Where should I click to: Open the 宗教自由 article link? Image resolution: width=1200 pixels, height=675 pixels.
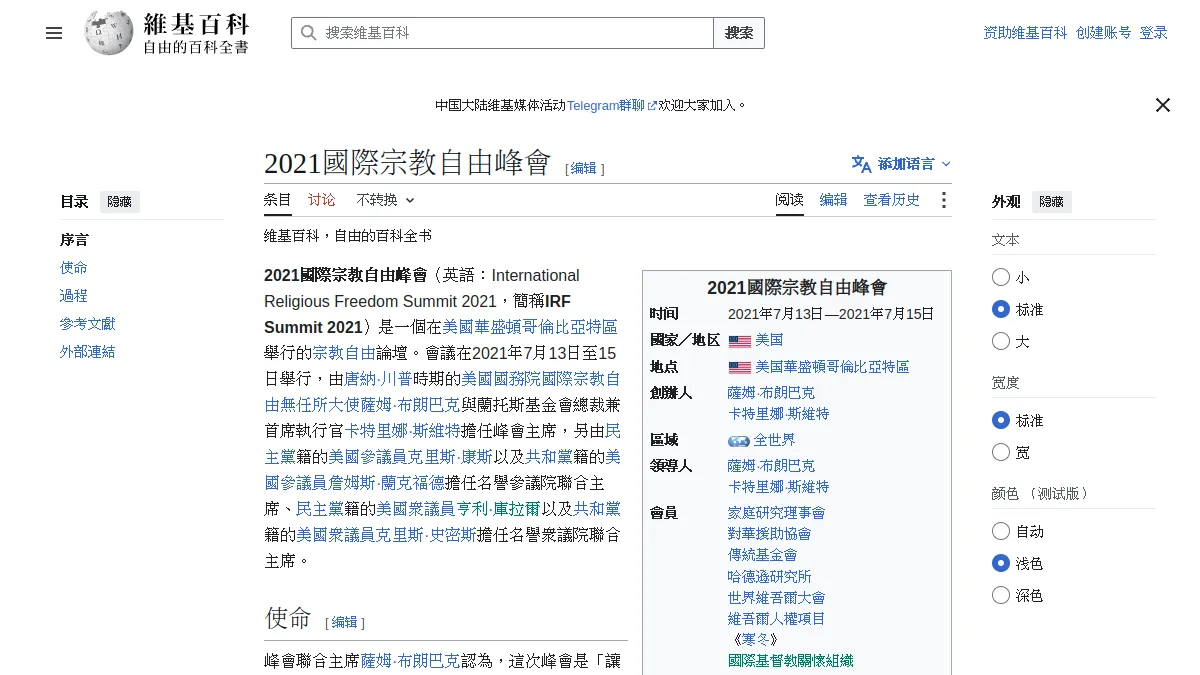[344, 353]
